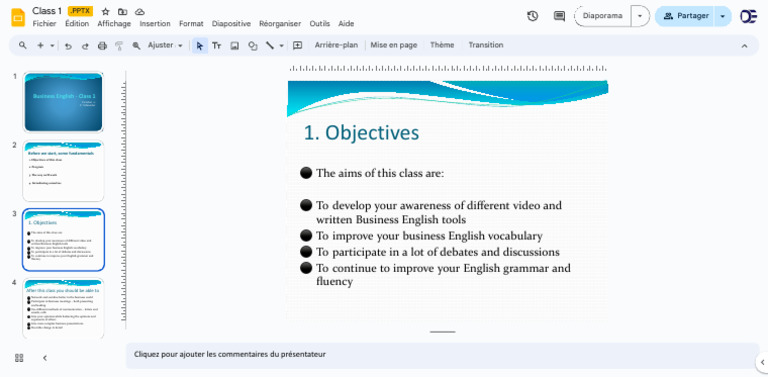Select the zoom tool
768x377 pixels.
point(136,46)
